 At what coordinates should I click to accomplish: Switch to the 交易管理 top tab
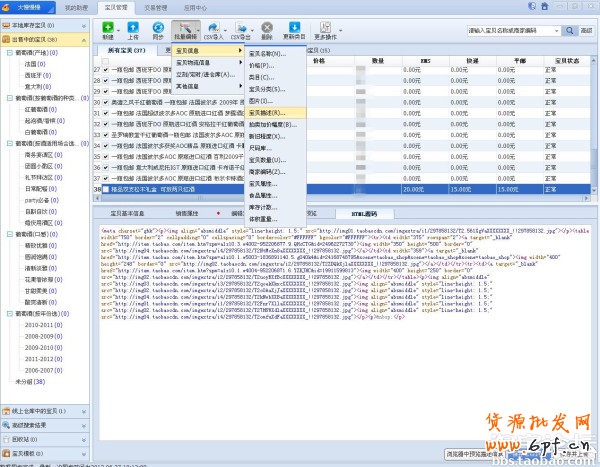tap(155, 8)
